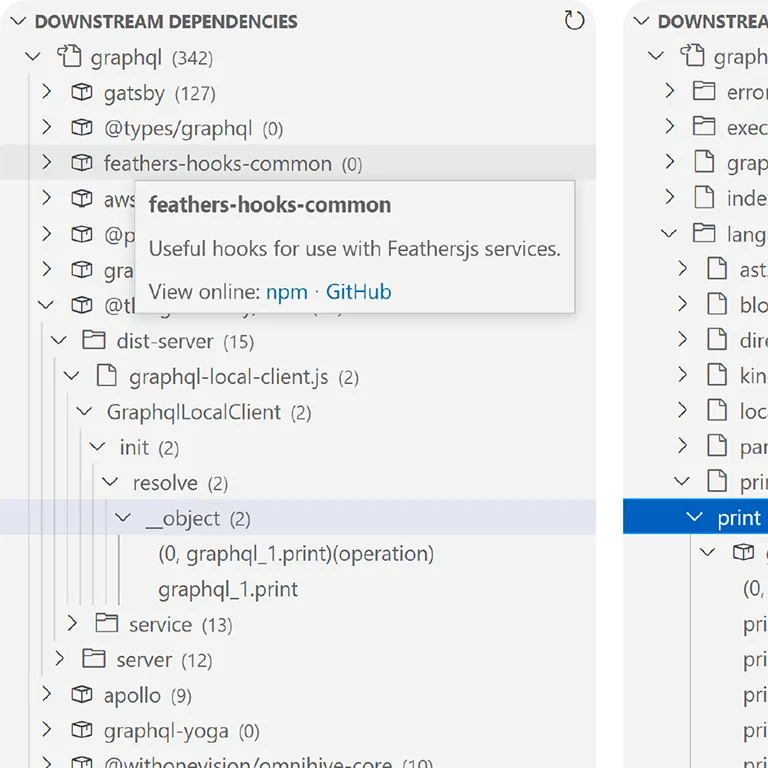Collapse the init (2) node
Screen dimensions: 768x768
pos(97,447)
